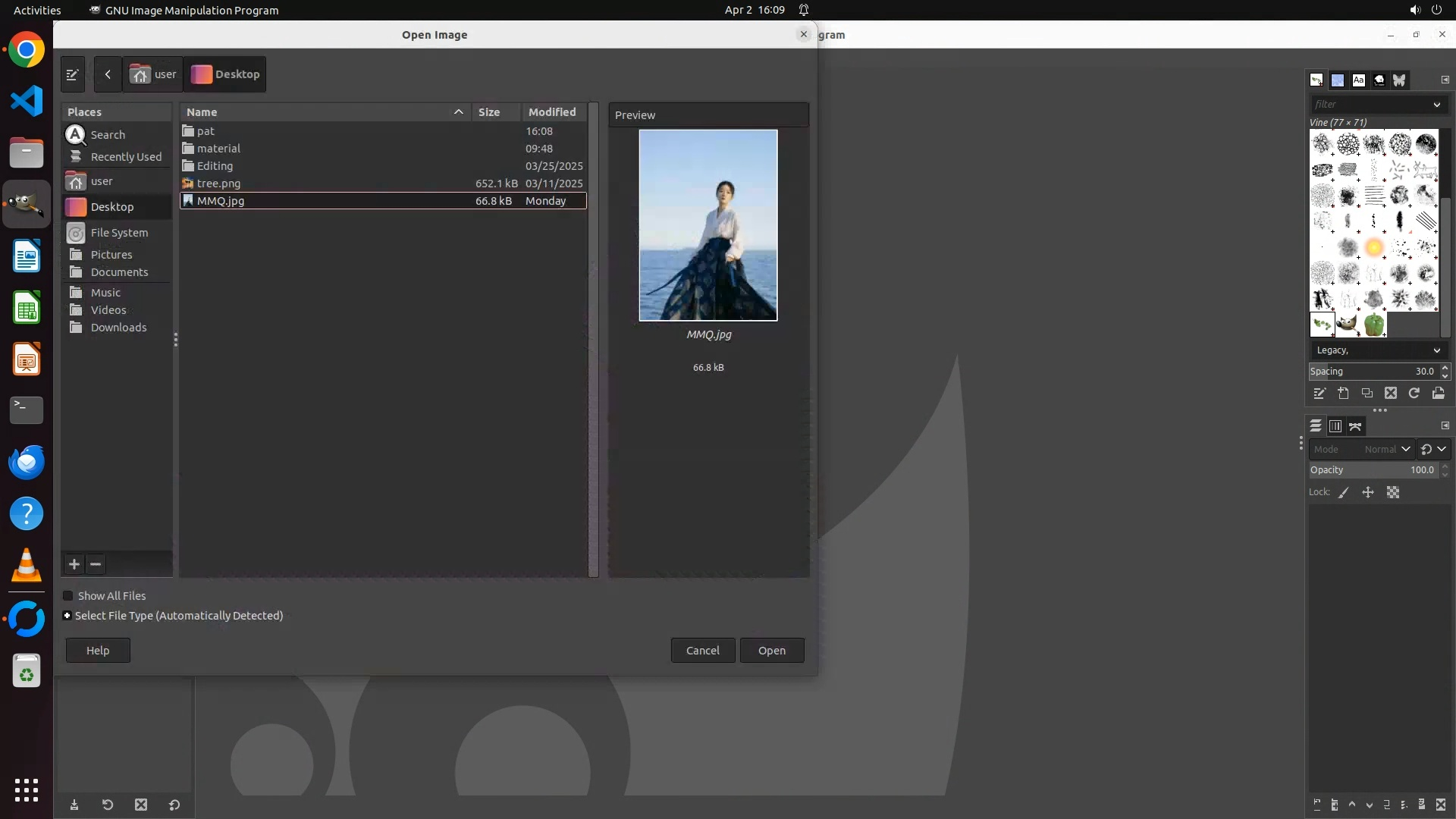The width and height of the screenshot is (1456, 819).
Task: Click the edit brush icon
Action: (x=1319, y=394)
